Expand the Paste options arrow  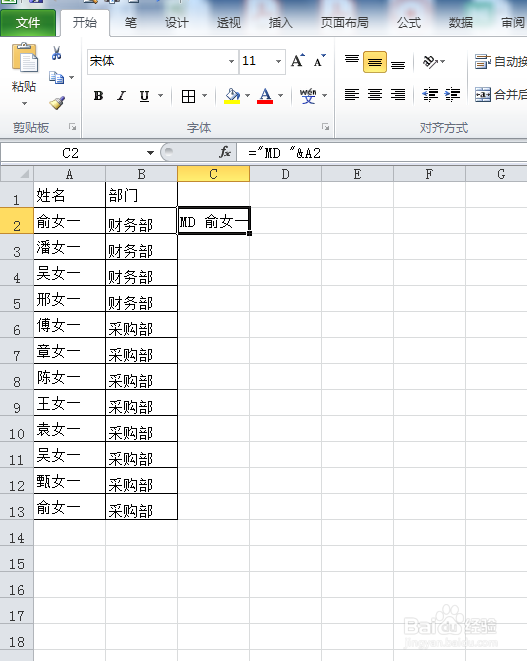pyautogui.click(x=24, y=103)
